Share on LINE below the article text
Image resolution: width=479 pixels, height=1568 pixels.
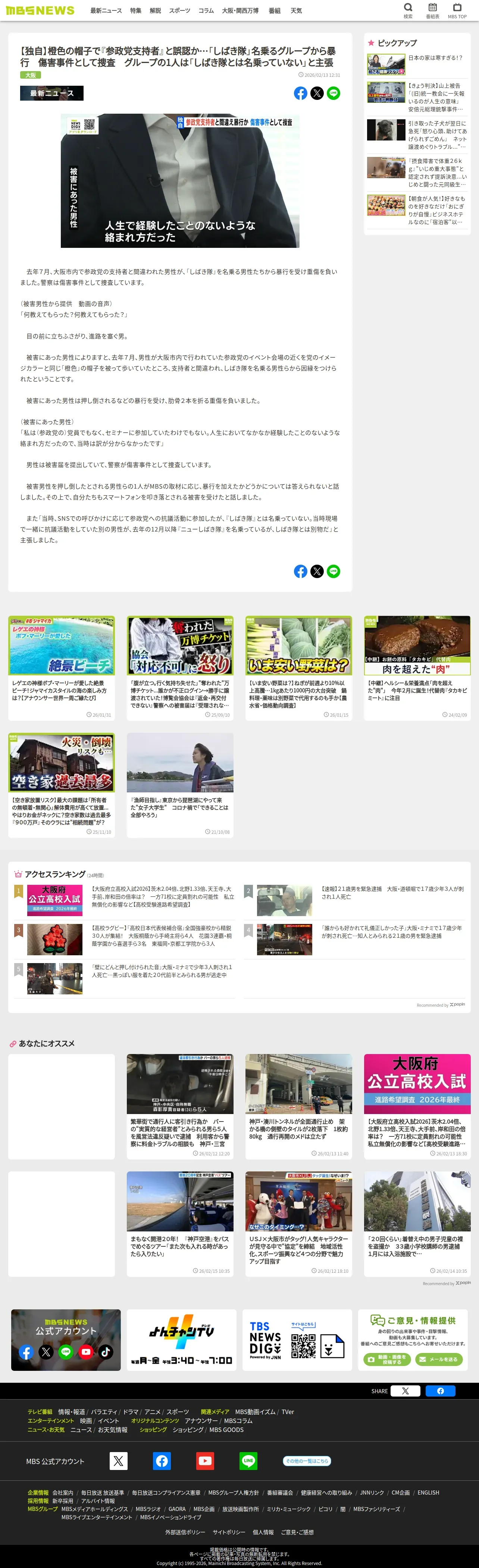coord(334,571)
